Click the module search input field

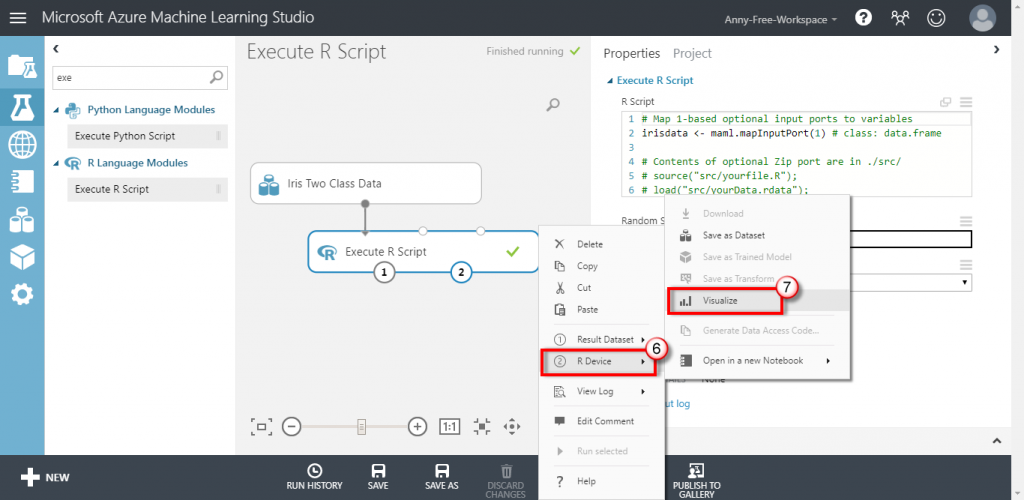point(138,77)
